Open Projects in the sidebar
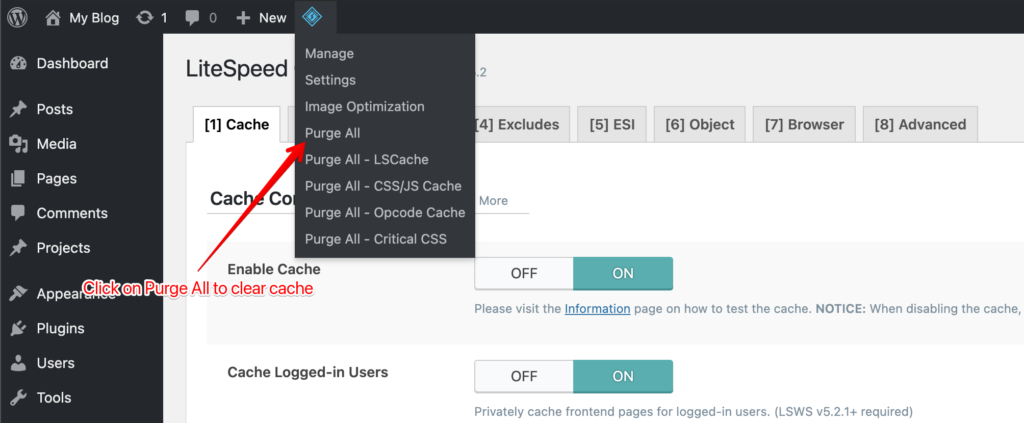 click(63, 247)
